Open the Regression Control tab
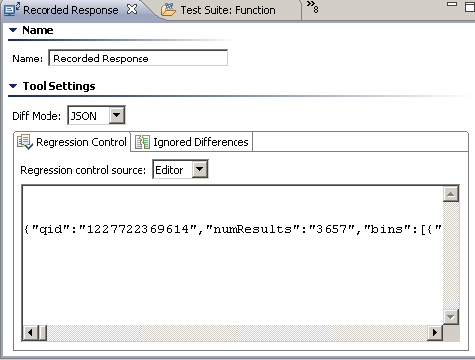Screen dimensions: 475x360 click(72, 142)
